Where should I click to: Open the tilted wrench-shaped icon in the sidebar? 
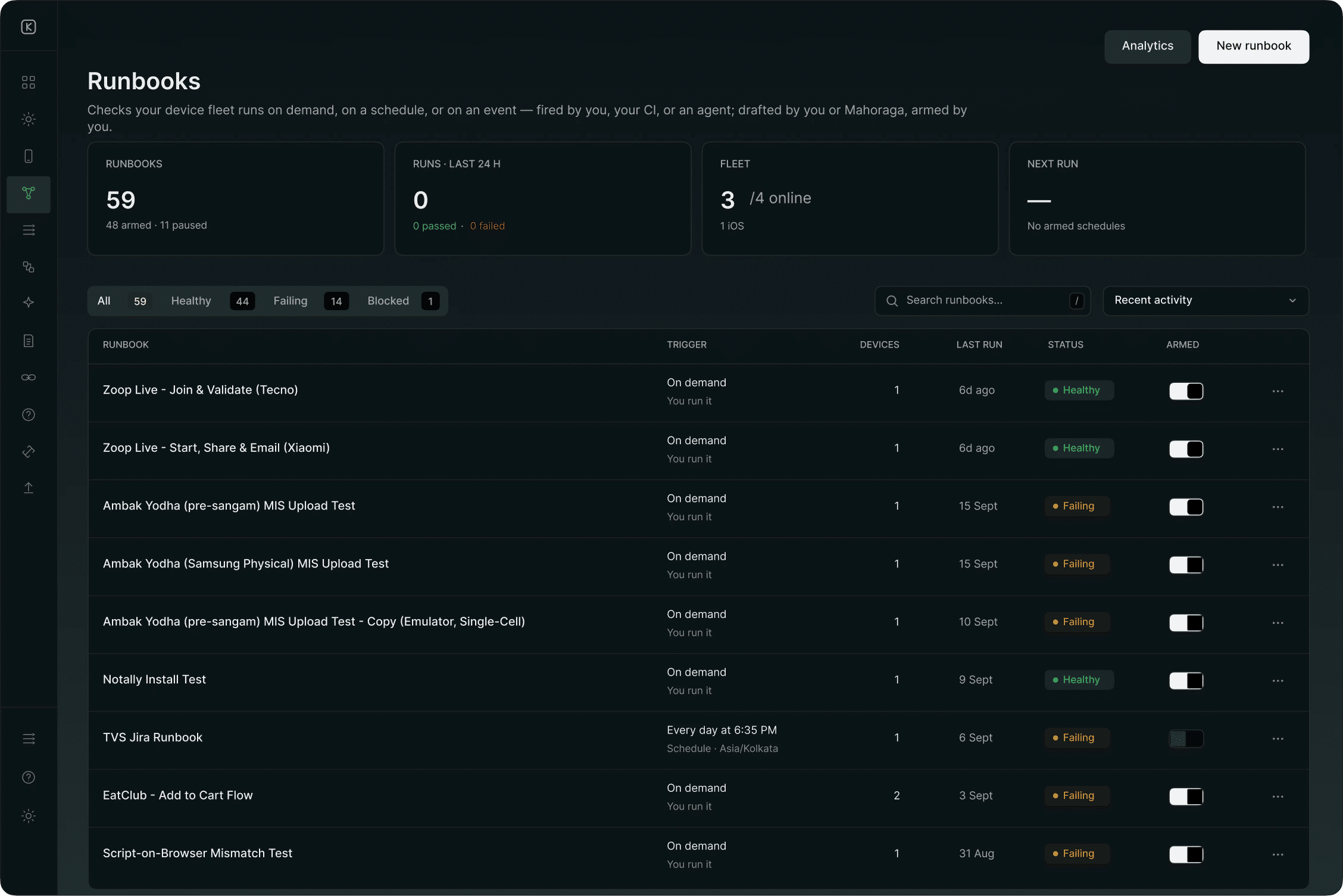tap(29, 452)
